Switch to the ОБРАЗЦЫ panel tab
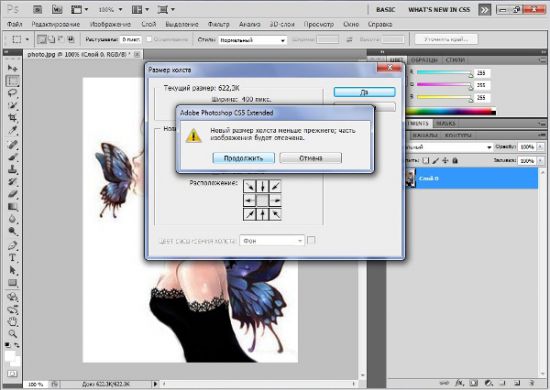The width and height of the screenshot is (550, 390). pos(424,60)
